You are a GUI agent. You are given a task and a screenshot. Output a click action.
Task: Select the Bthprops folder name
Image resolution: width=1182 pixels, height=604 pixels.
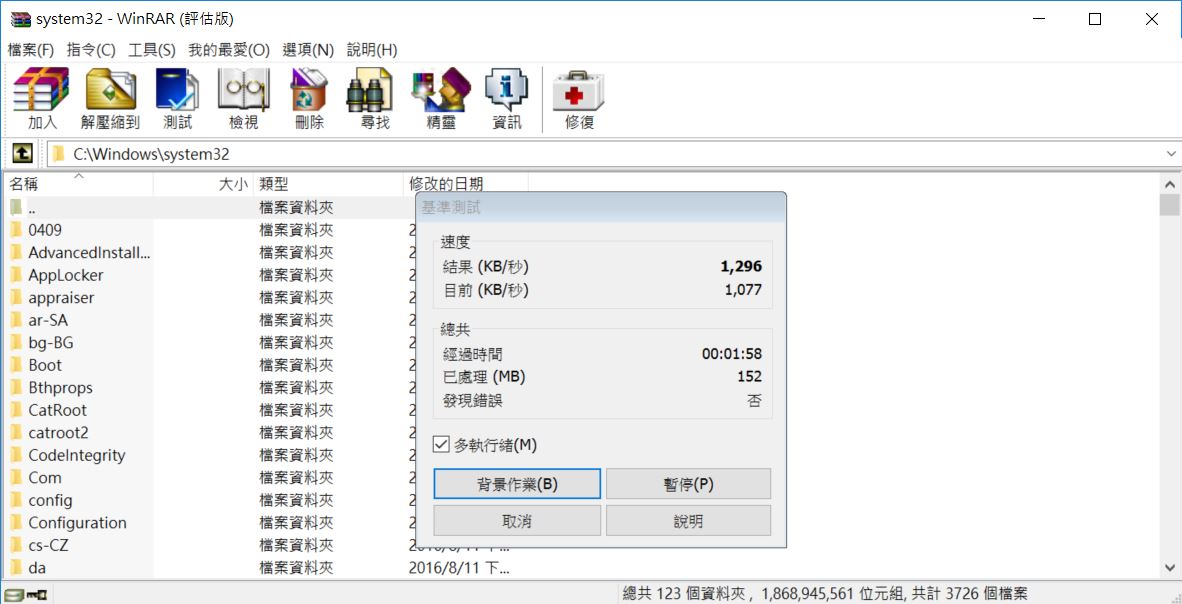60,388
